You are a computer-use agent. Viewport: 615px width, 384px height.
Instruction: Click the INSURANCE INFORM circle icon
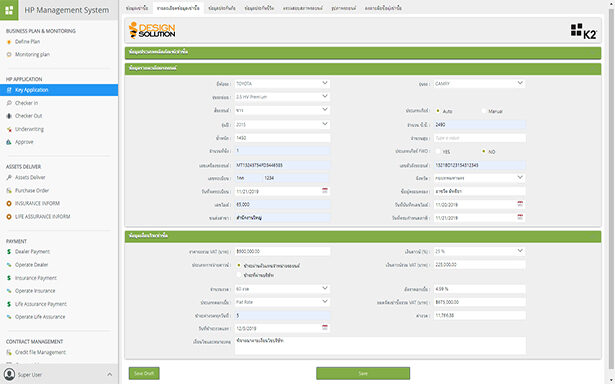pos(9,204)
